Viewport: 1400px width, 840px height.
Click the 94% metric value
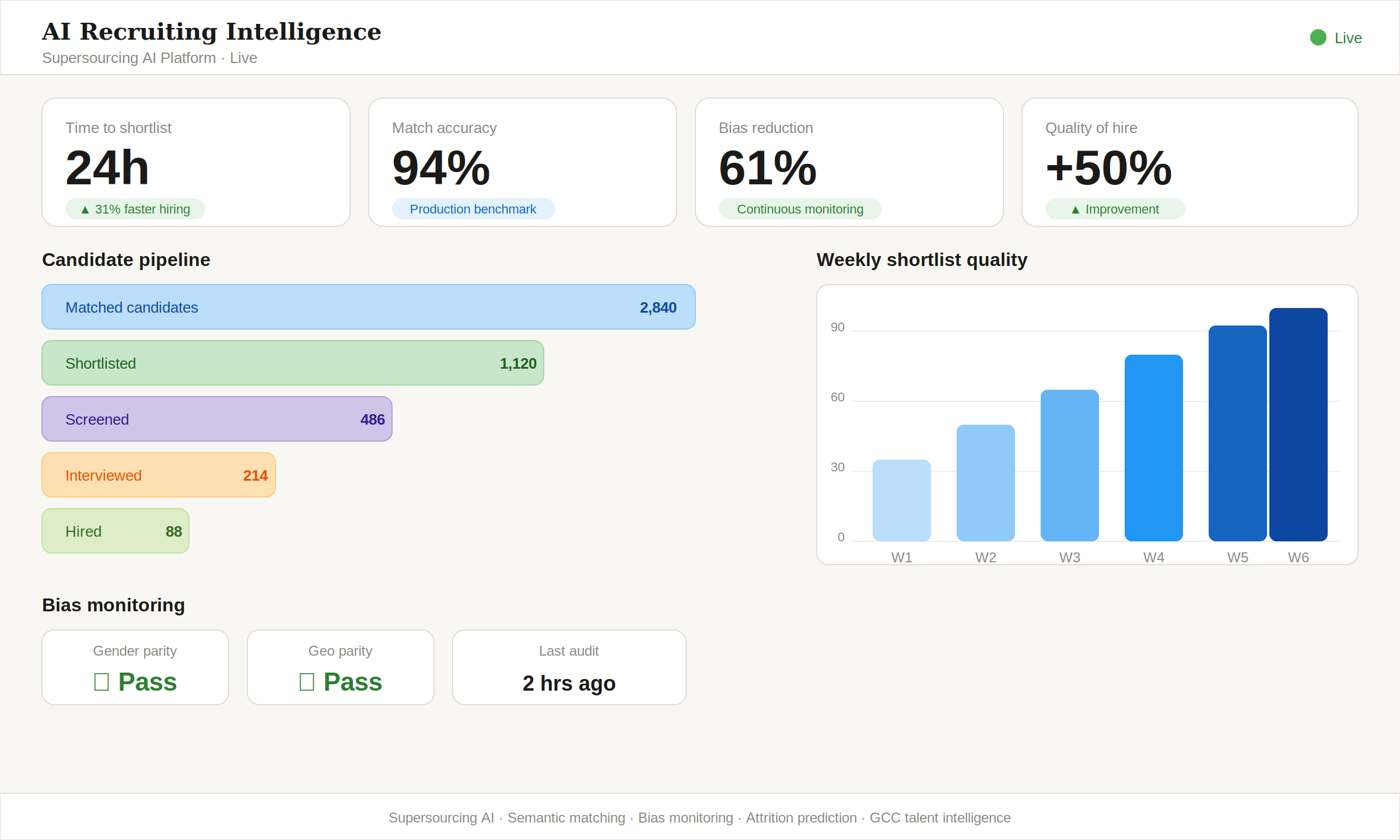click(441, 167)
